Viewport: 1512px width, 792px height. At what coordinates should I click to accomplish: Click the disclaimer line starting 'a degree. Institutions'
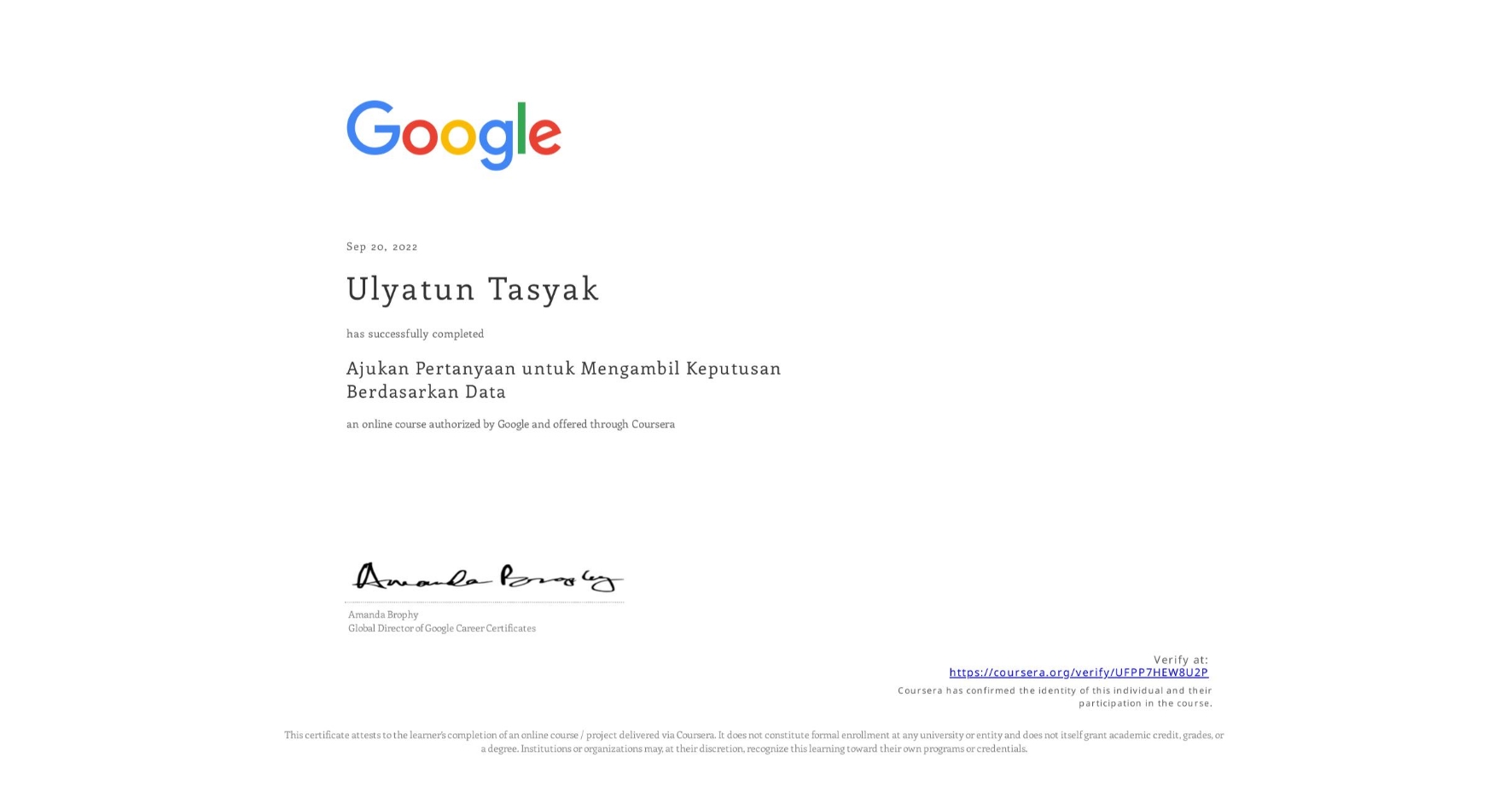(x=754, y=748)
